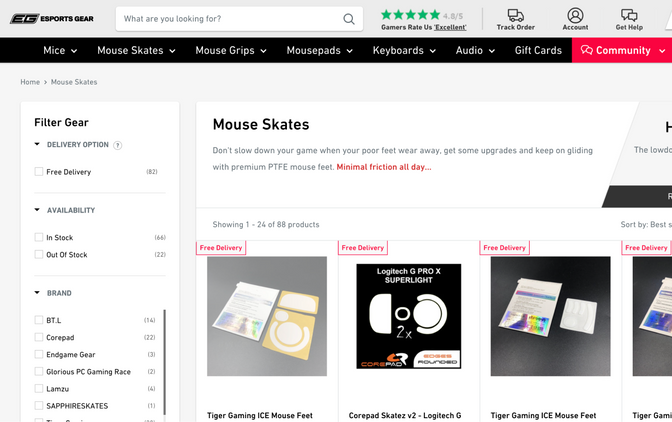Viewport: 672px width, 422px height.
Task: Click the five-star rating icons
Action: coord(409,15)
